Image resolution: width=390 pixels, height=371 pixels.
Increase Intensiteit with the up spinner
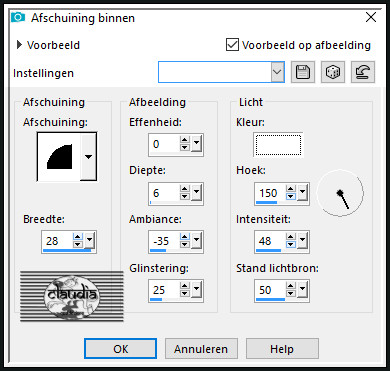coord(291,236)
